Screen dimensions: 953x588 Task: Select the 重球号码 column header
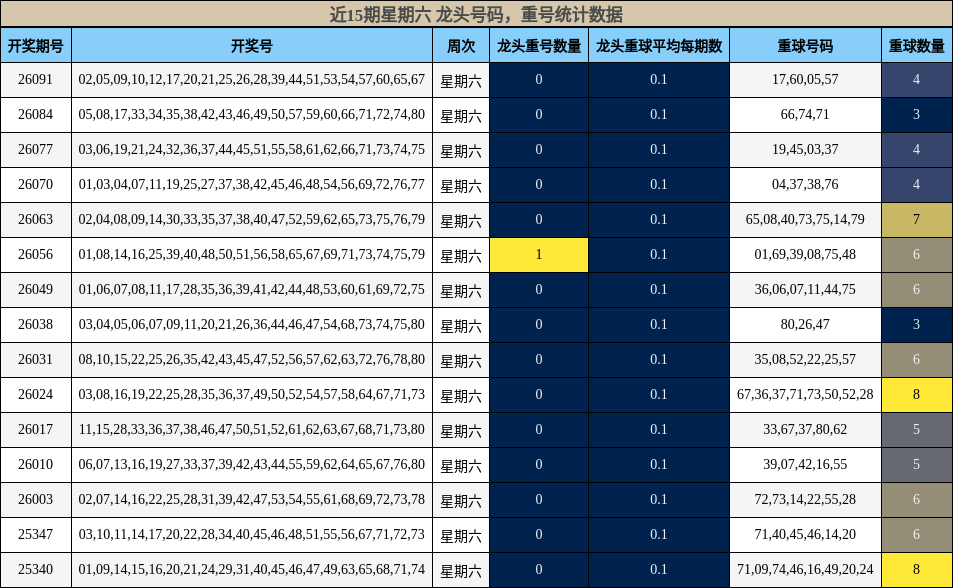(805, 44)
